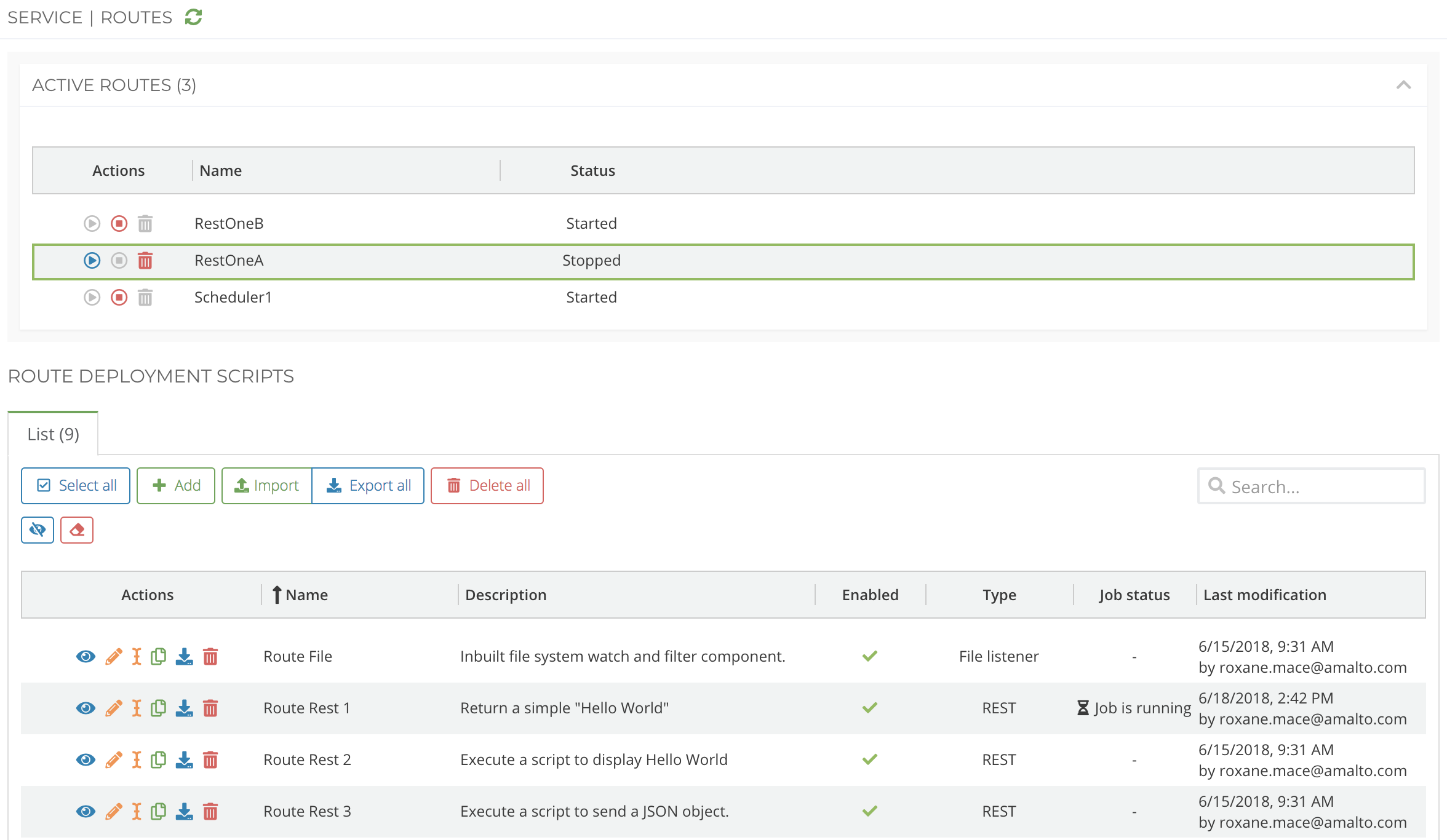Import route scripts
Screen dimensions: 1447x840
267,486
